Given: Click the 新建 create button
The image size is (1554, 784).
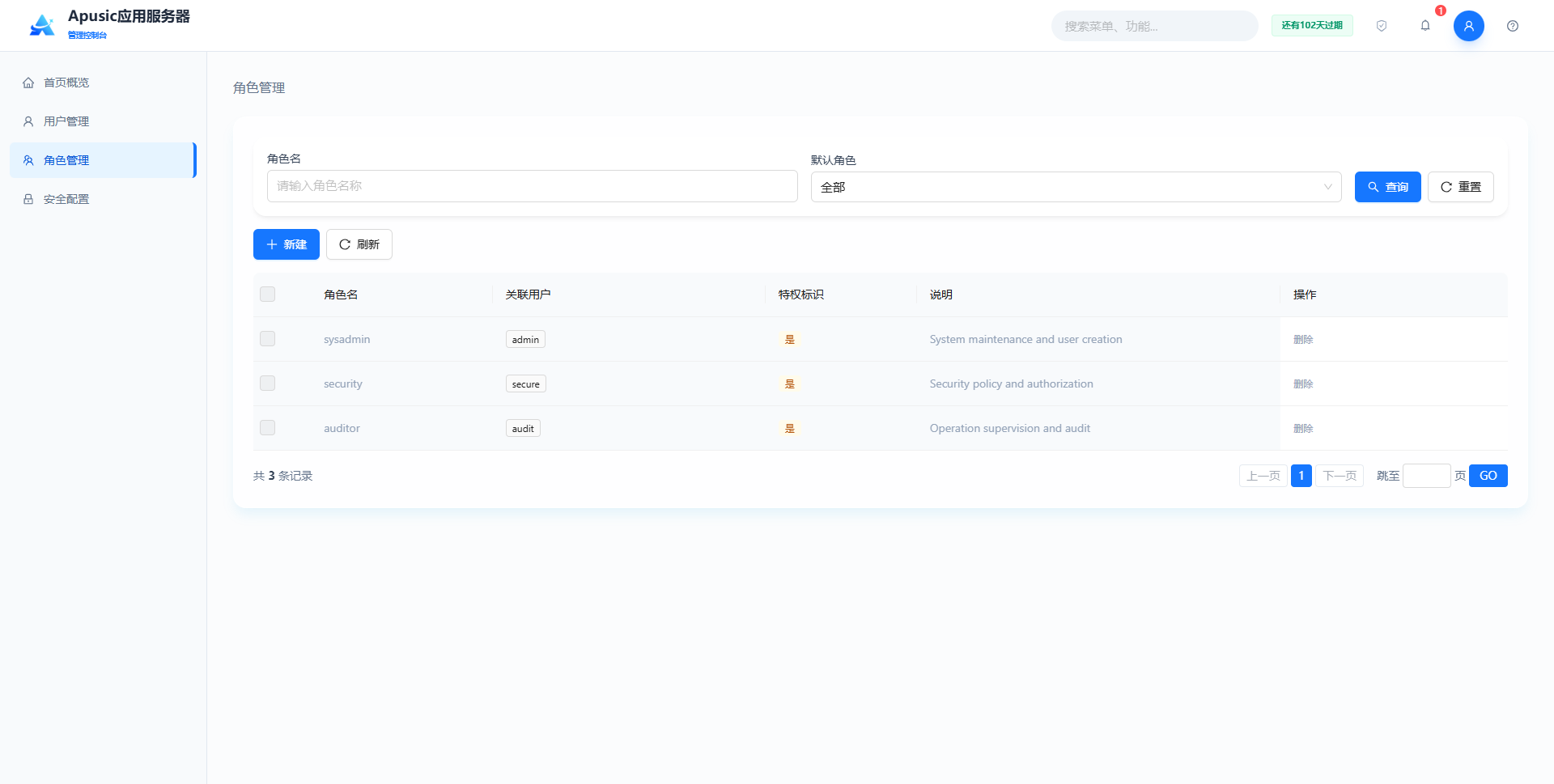Looking at the screenshot, I should pyautogui.click(x=287, y=244).
